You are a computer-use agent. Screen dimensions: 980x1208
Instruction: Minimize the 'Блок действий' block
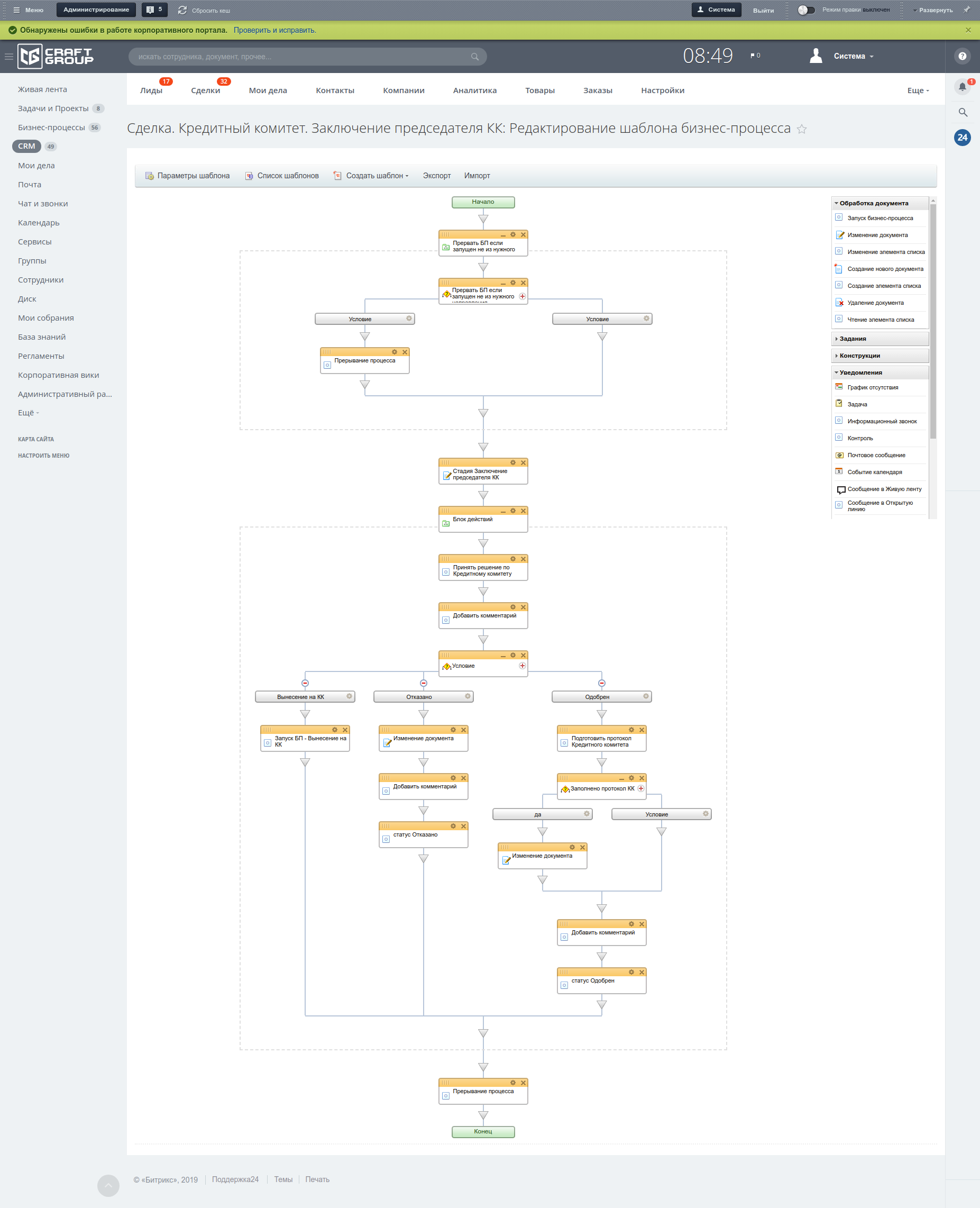coord(503,511)
